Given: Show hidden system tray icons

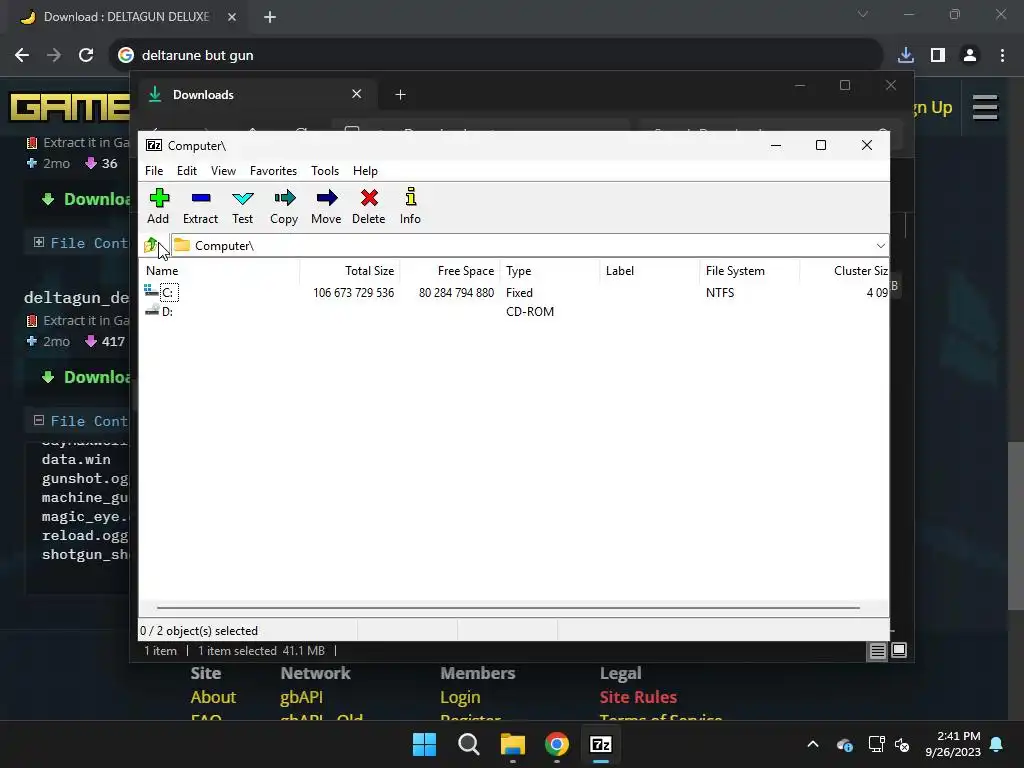Looking at the screenshot, I should [x=812, y=744].
